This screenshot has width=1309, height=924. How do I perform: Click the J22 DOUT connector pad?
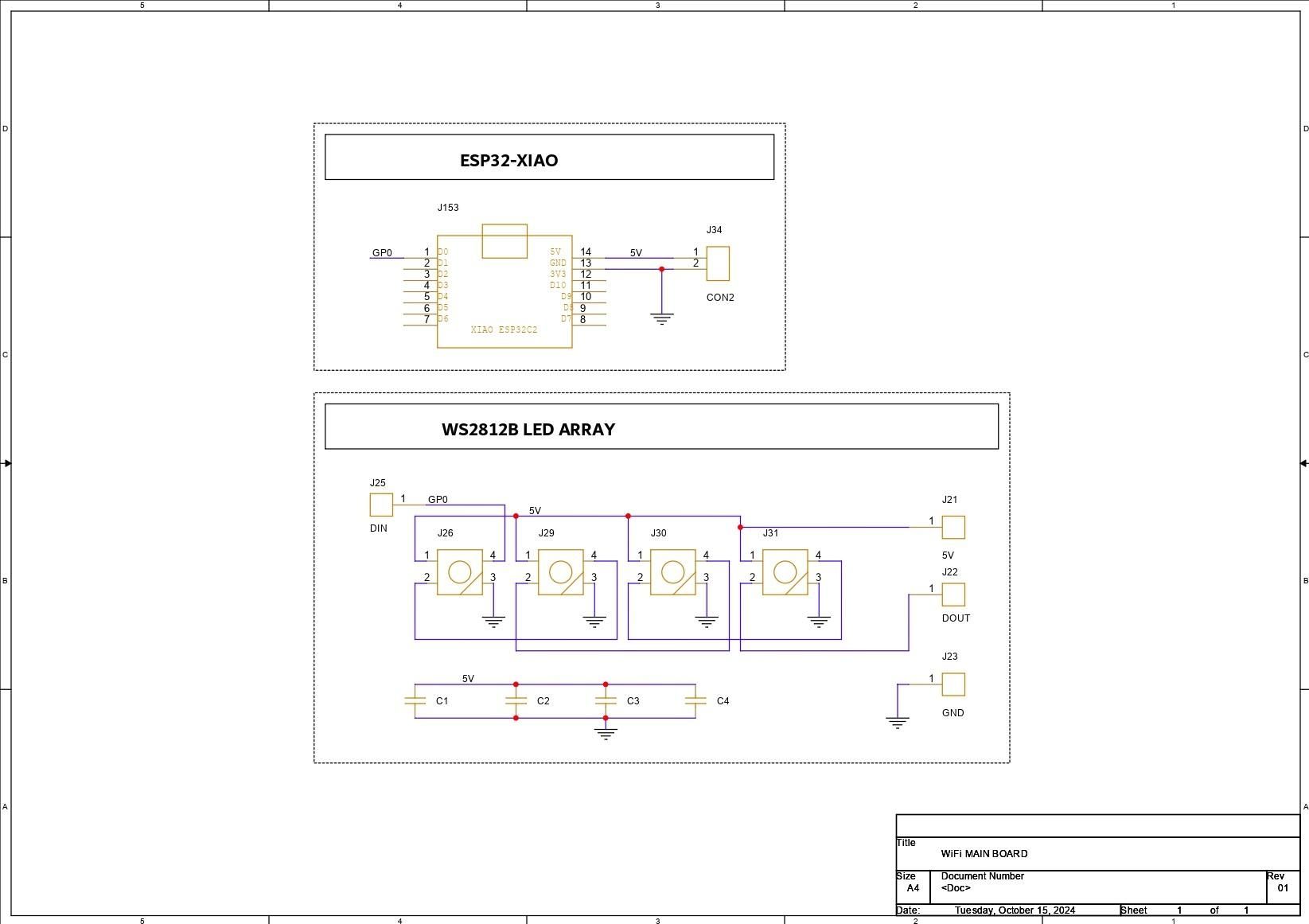coord(953,595)
